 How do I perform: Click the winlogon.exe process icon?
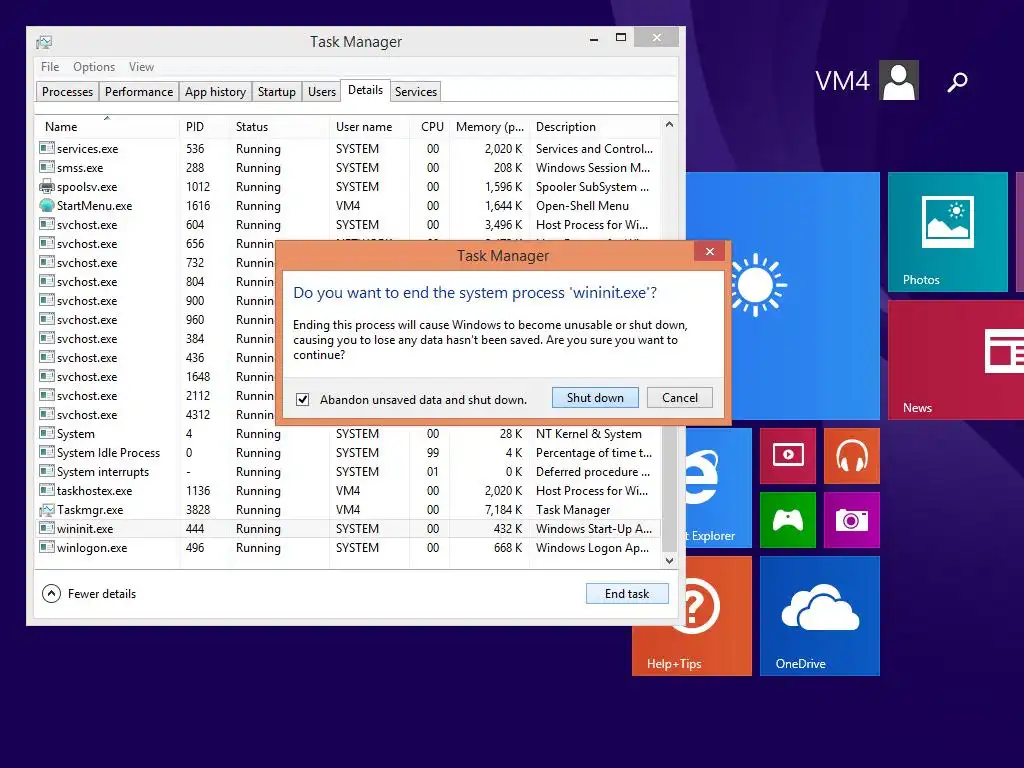coord(46,547)
